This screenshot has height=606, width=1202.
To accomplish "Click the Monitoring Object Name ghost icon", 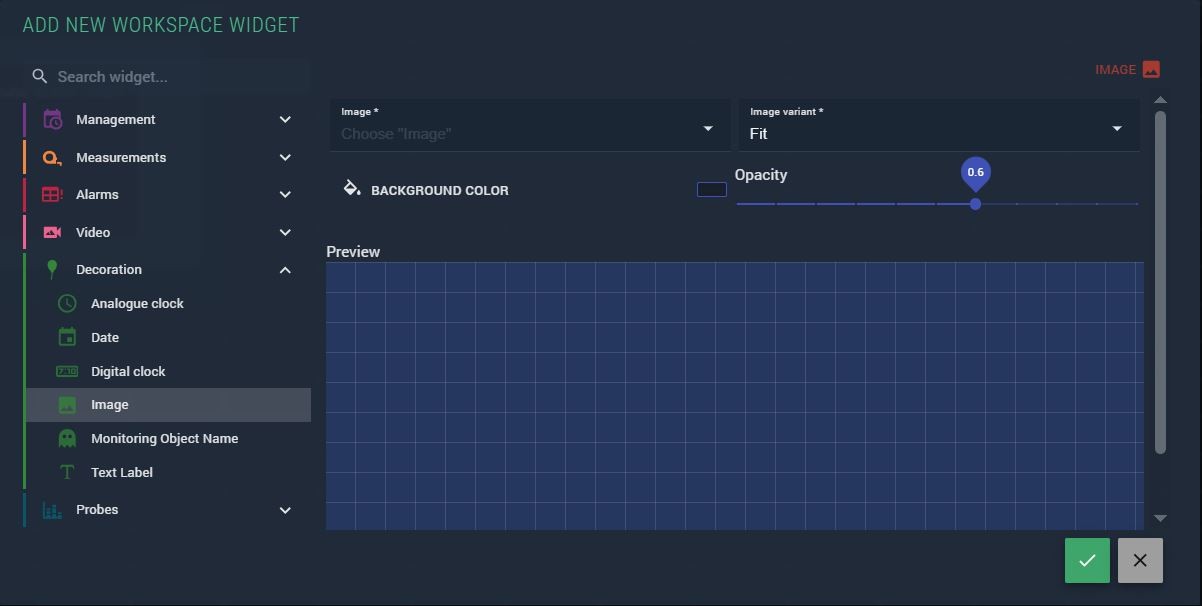I will pos(67,438).
